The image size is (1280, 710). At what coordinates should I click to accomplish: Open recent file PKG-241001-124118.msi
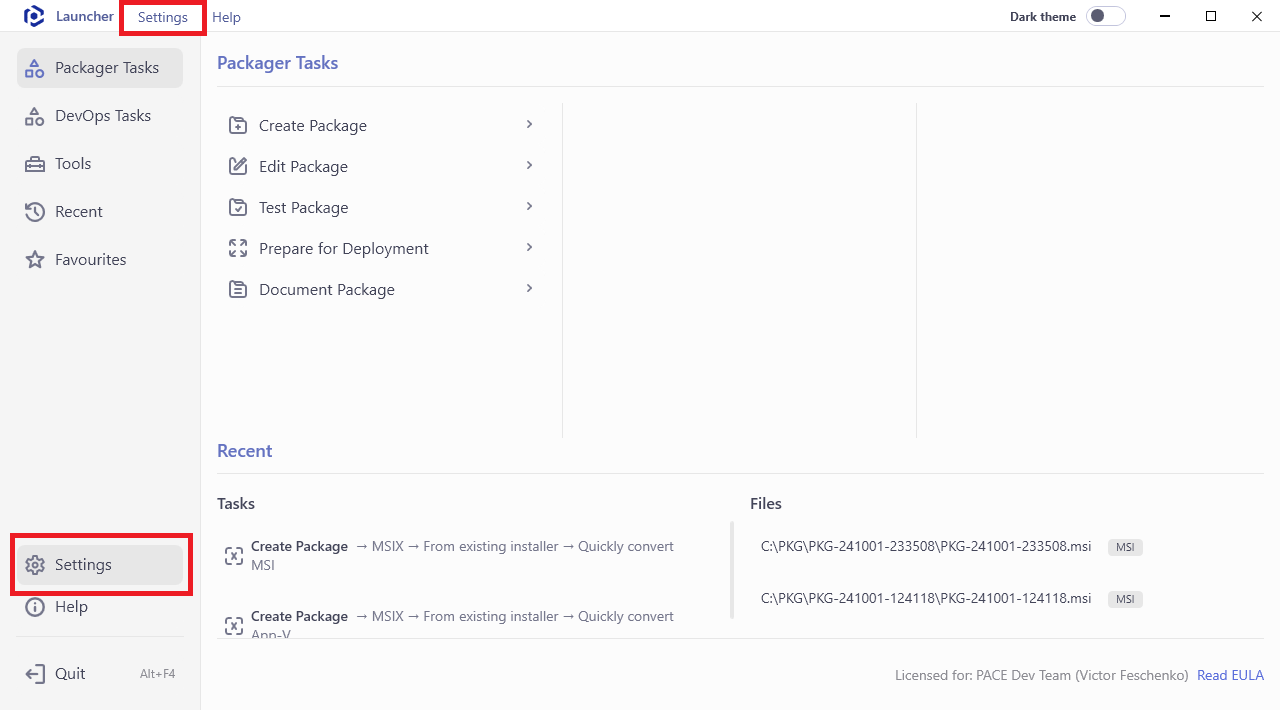click(926, 599)
